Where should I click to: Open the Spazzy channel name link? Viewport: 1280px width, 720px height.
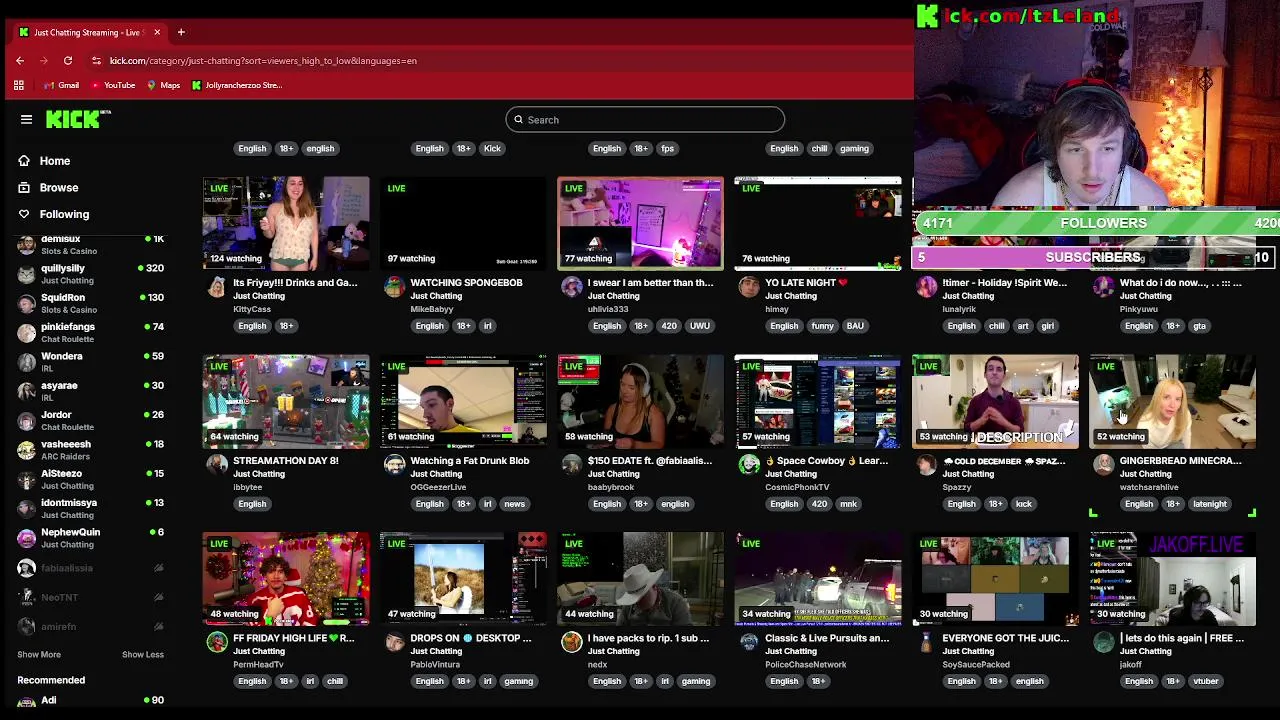(x=957, y=487)
